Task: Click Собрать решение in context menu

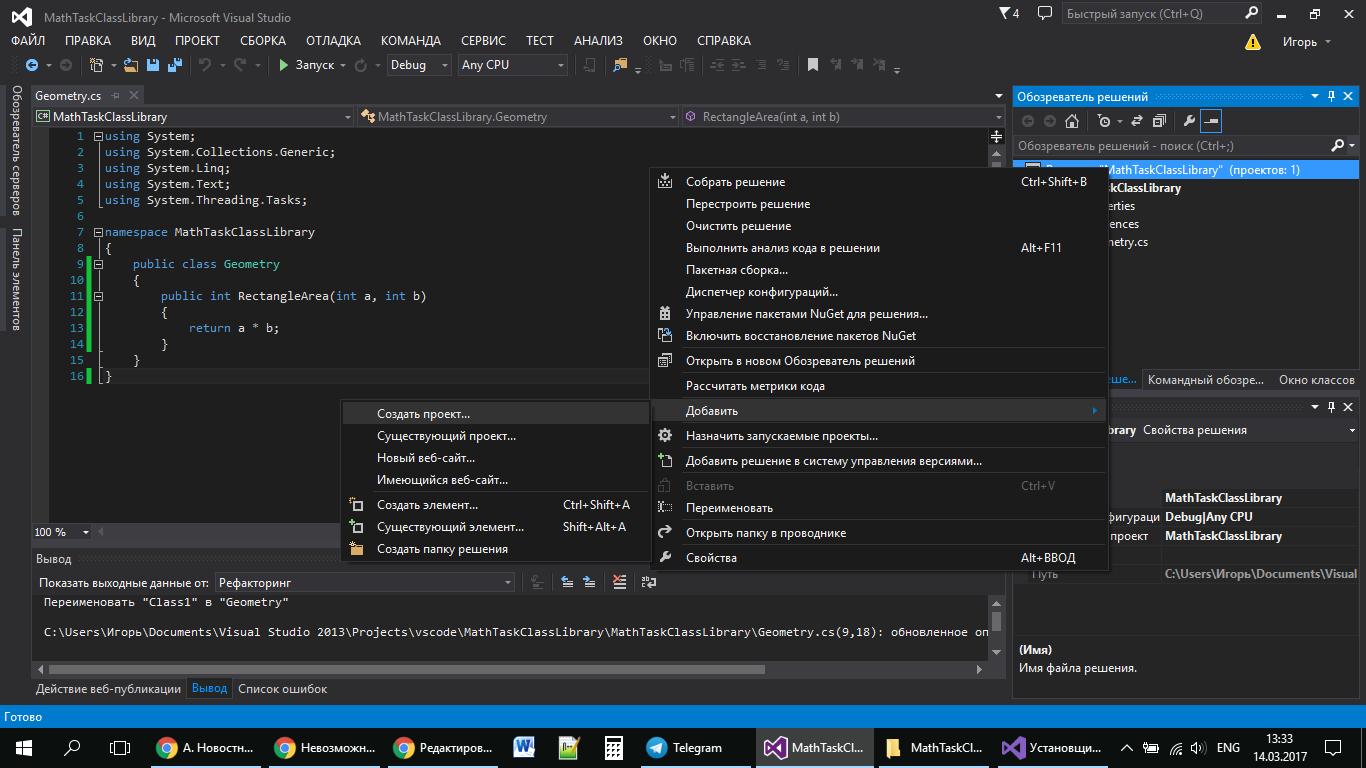Action: 879,182
